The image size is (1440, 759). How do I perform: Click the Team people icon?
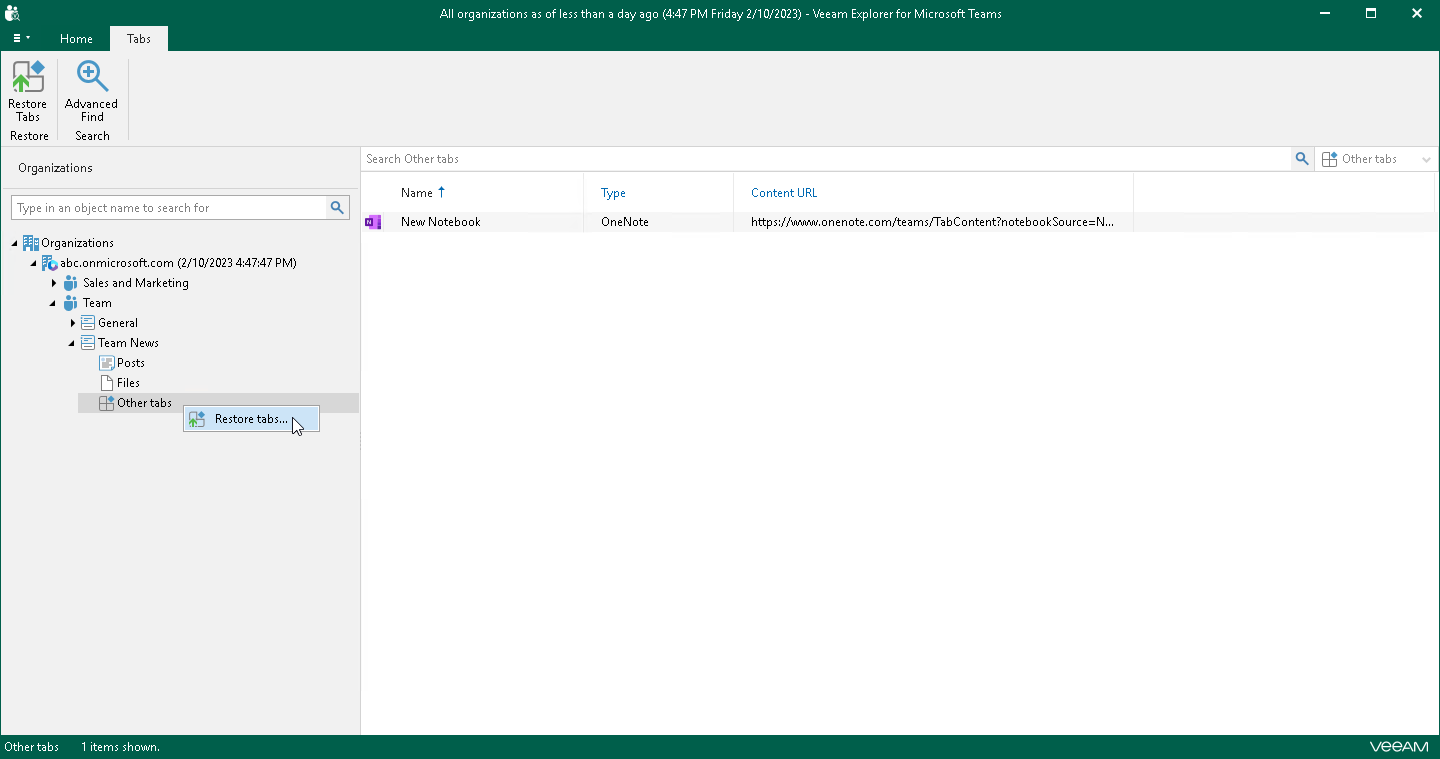[71, 303]
